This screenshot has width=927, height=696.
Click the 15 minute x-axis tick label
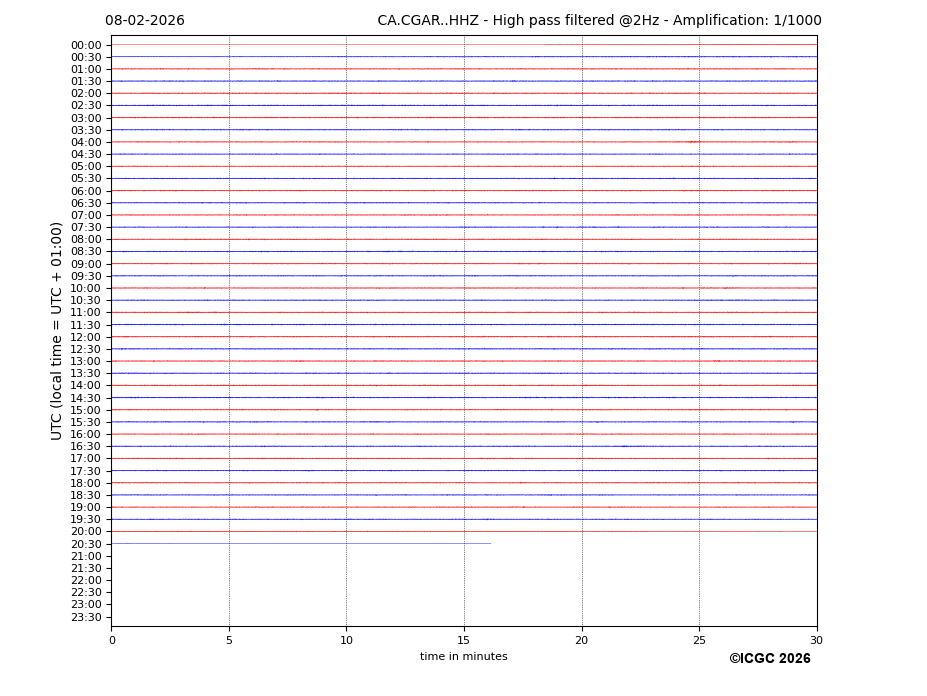(x=464, y=640)
